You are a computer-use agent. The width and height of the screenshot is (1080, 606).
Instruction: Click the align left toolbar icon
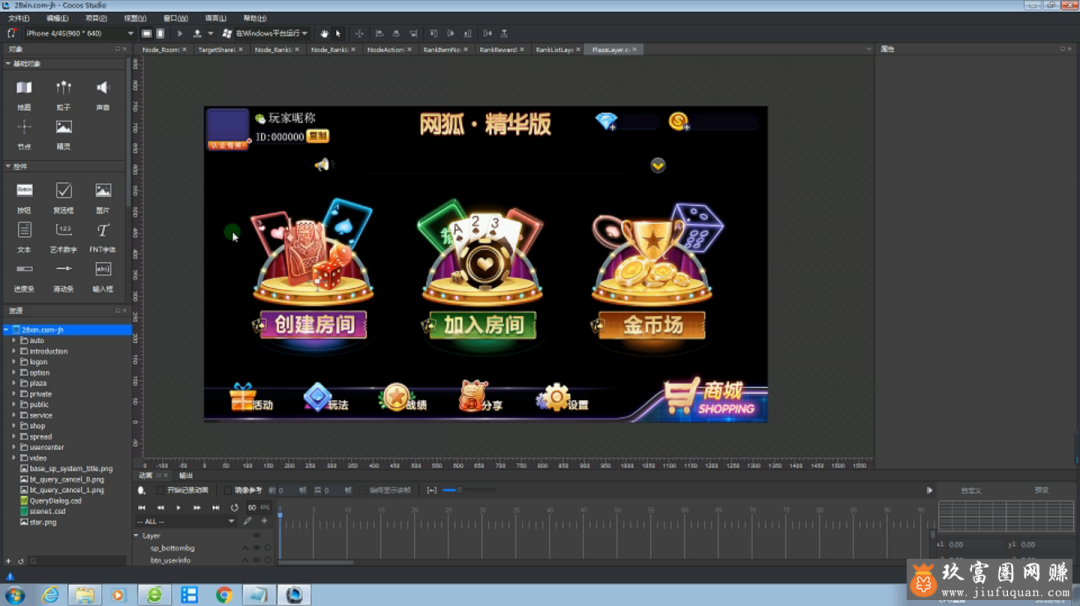379,33
